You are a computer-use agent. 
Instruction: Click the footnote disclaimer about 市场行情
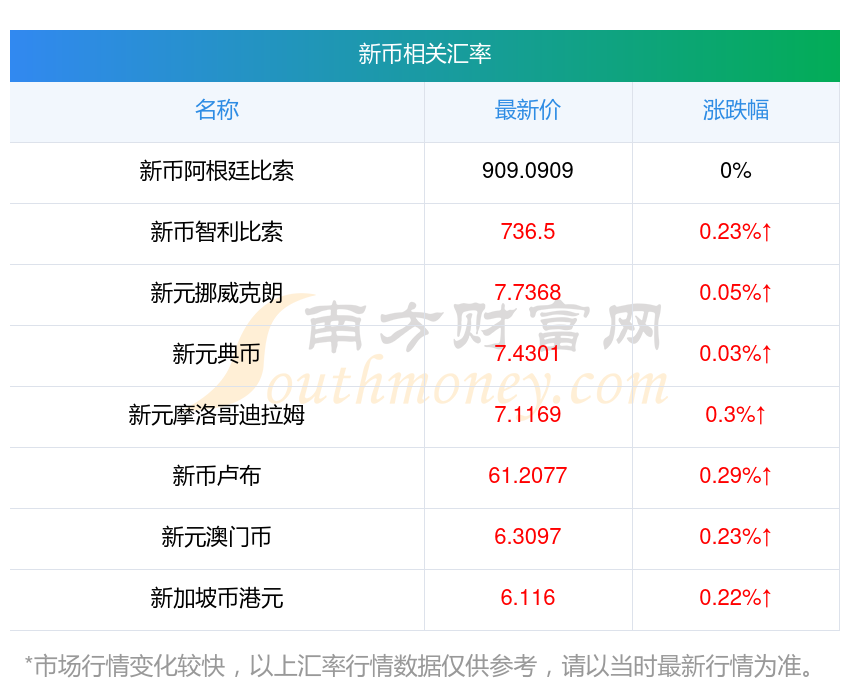pyautogui.click(x=419, y=666)
